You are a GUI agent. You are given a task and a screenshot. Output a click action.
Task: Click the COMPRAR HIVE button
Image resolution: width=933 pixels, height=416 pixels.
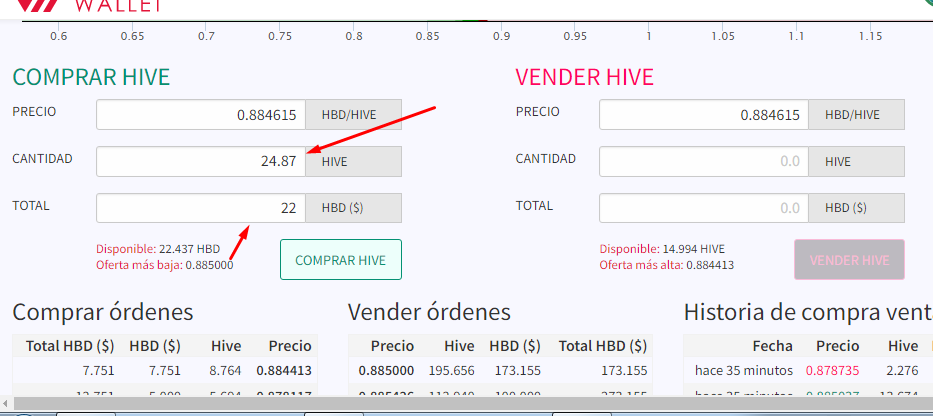[341, 259]
